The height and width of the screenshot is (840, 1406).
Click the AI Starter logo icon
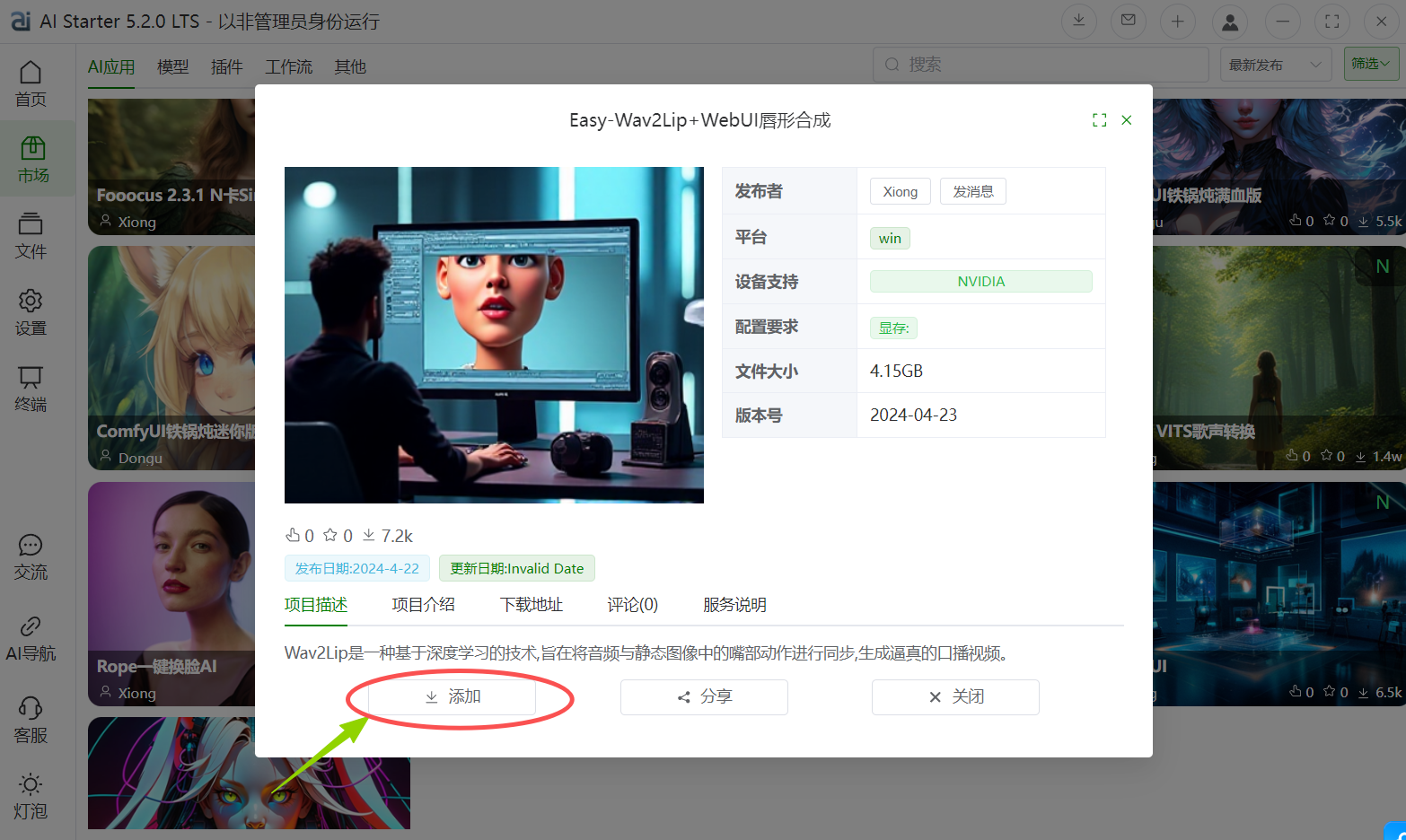21,20
